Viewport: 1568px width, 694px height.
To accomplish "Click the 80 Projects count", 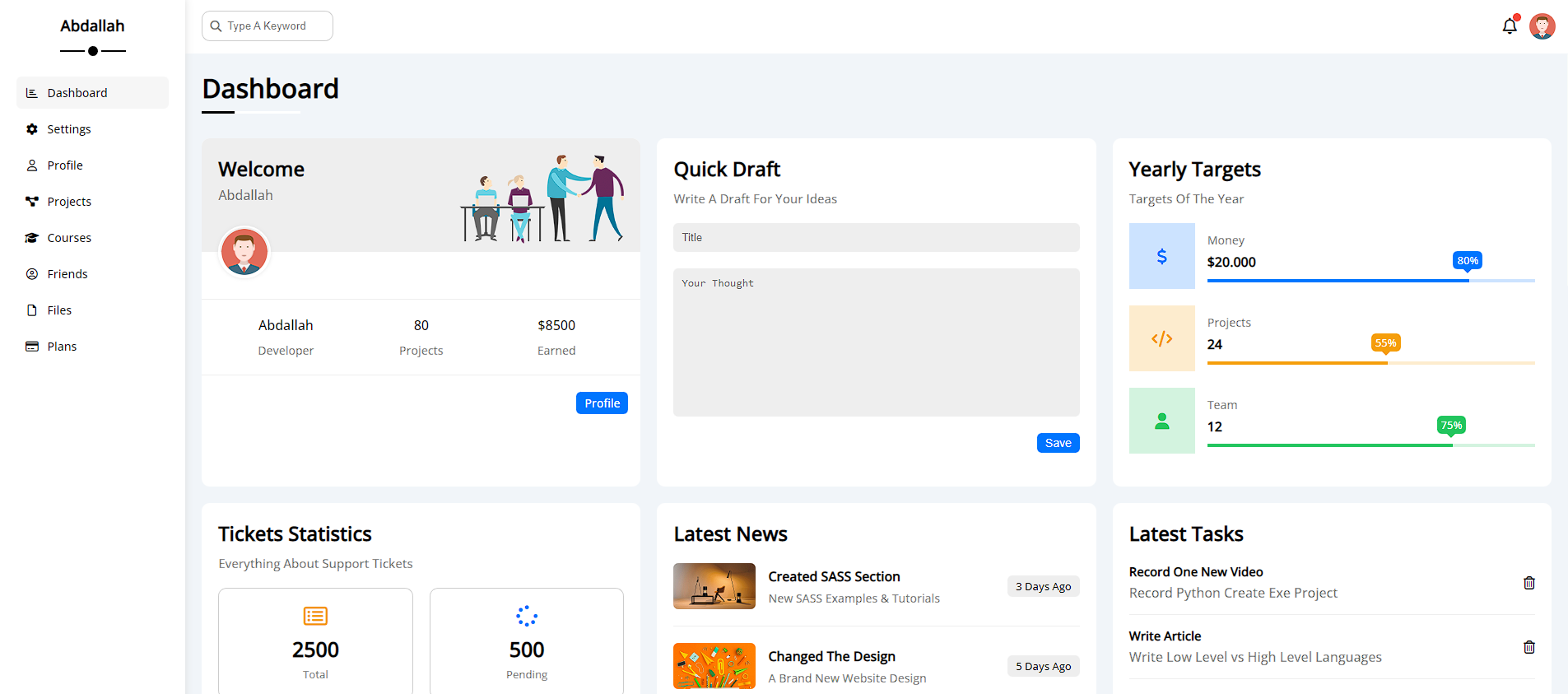I will click(421, 325).
